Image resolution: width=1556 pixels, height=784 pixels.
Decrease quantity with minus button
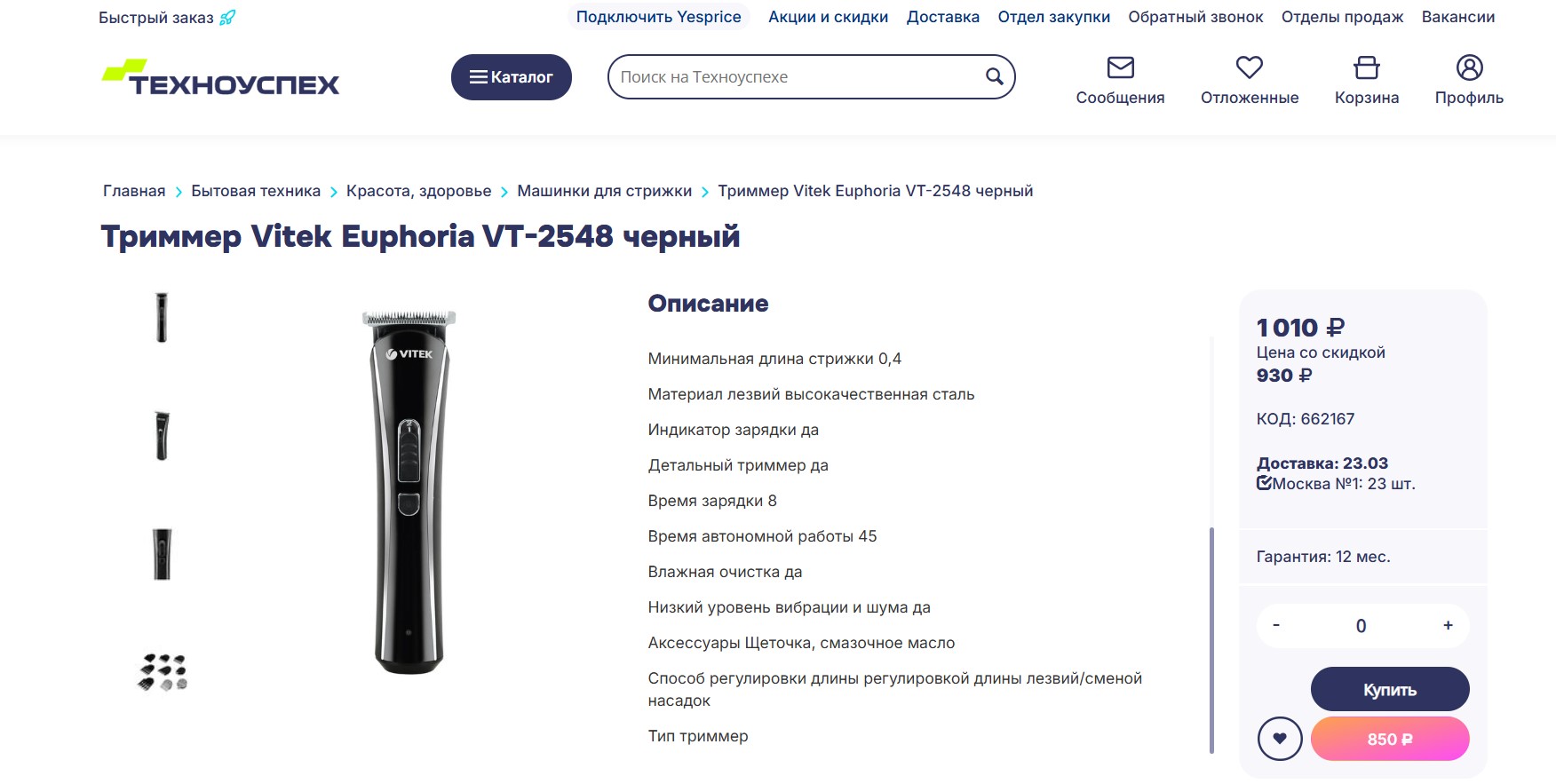1276,625
